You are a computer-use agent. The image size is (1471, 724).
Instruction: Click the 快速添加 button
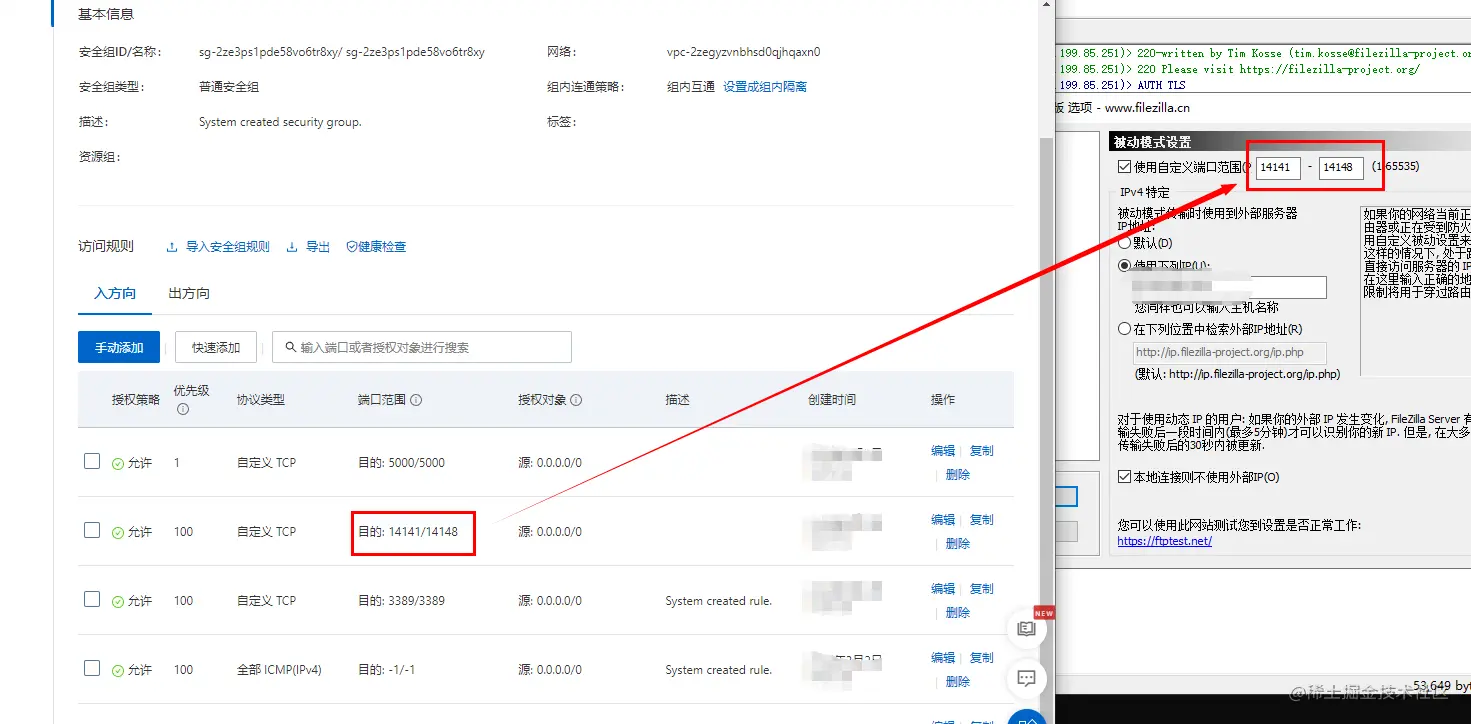click(x=216, y=347)
